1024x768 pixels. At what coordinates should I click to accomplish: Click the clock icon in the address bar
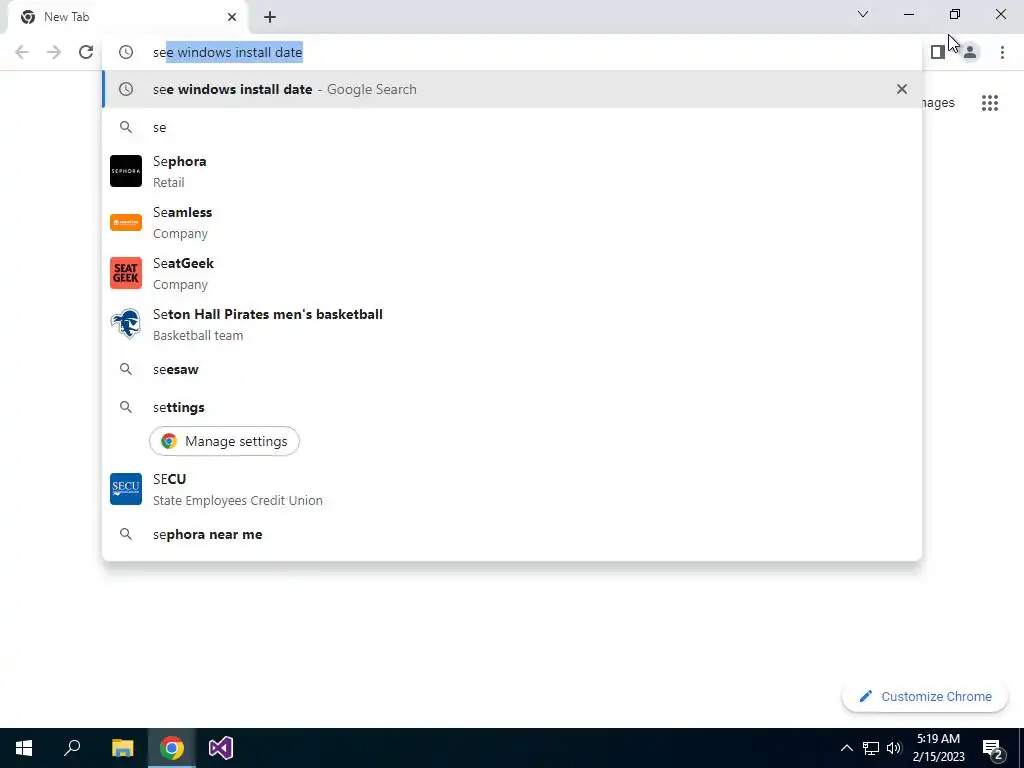[126, 52]
